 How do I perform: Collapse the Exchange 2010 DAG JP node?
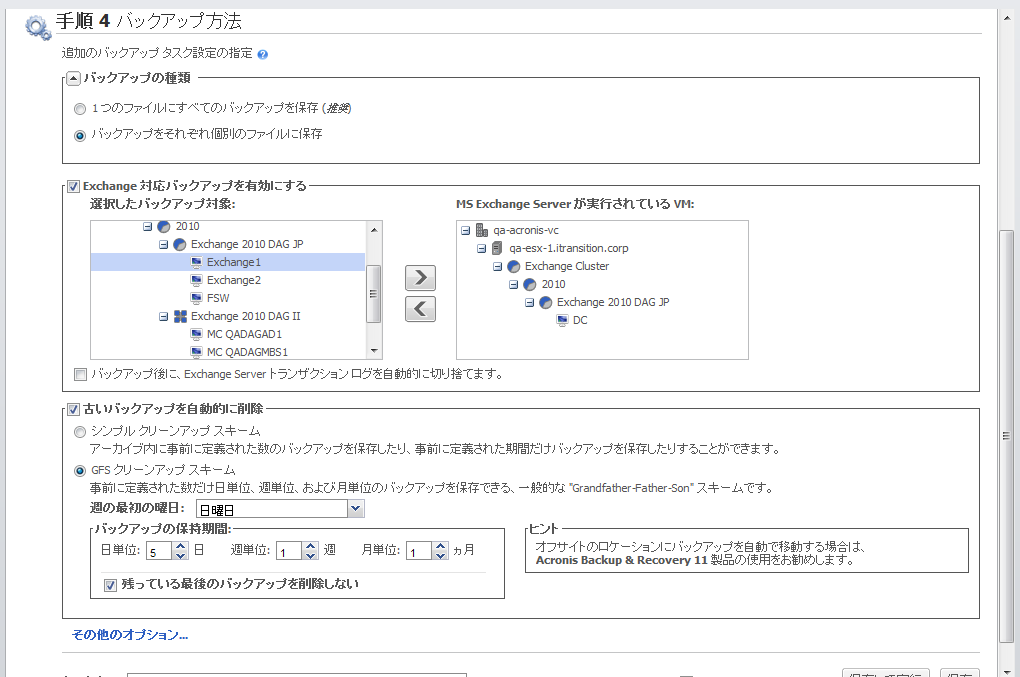click(164, 244)
